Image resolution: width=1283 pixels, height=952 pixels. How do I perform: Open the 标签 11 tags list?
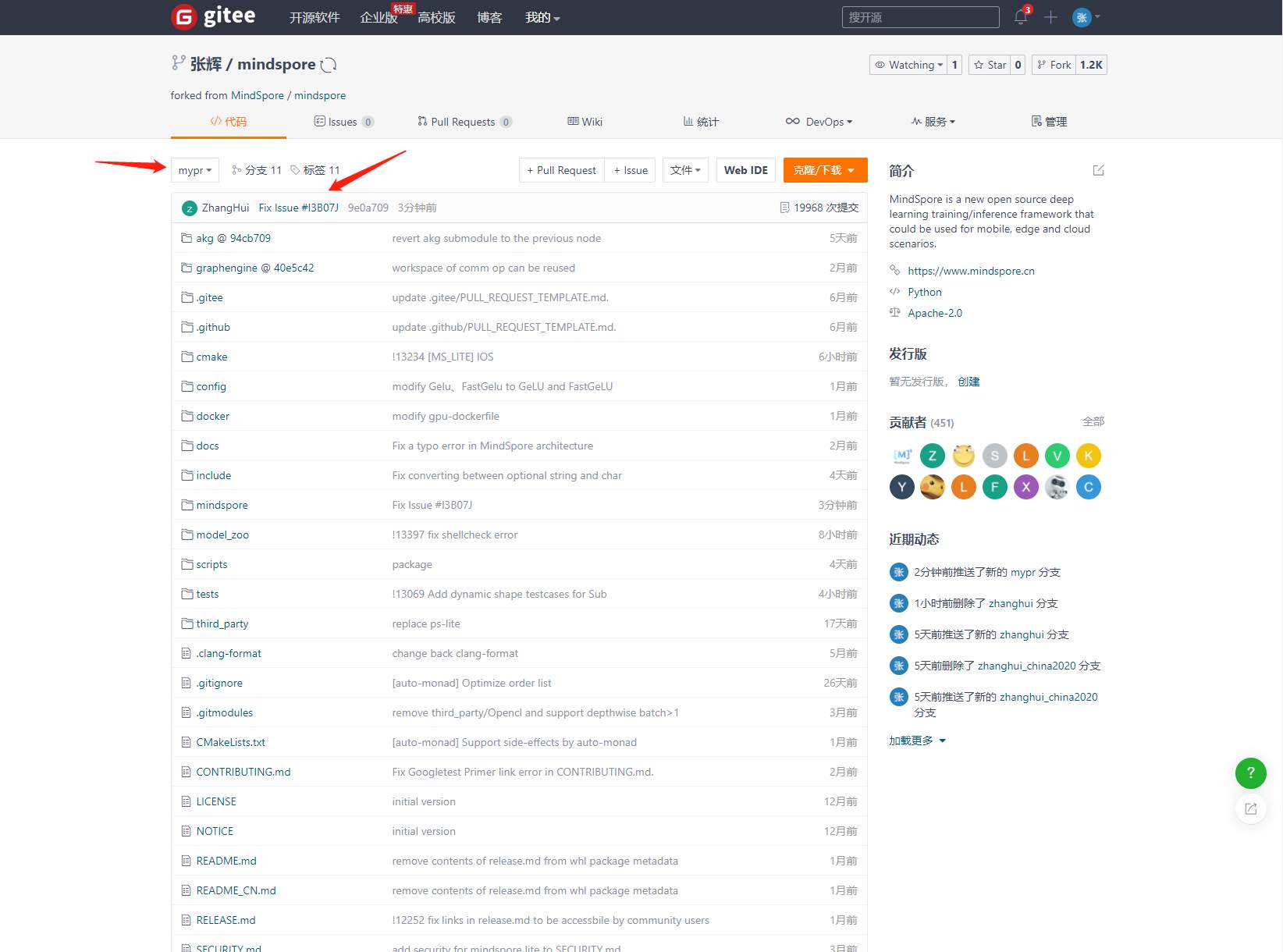315,170
